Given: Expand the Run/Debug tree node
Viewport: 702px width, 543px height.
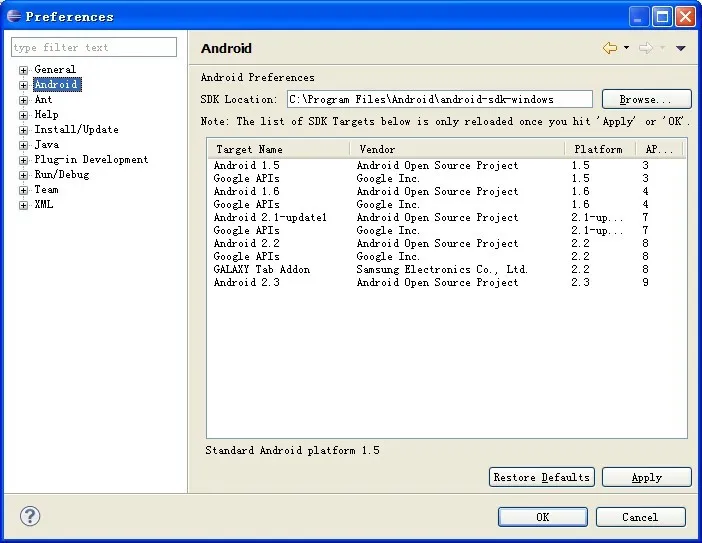Looking at the screenshot, I should coord(23,175).
